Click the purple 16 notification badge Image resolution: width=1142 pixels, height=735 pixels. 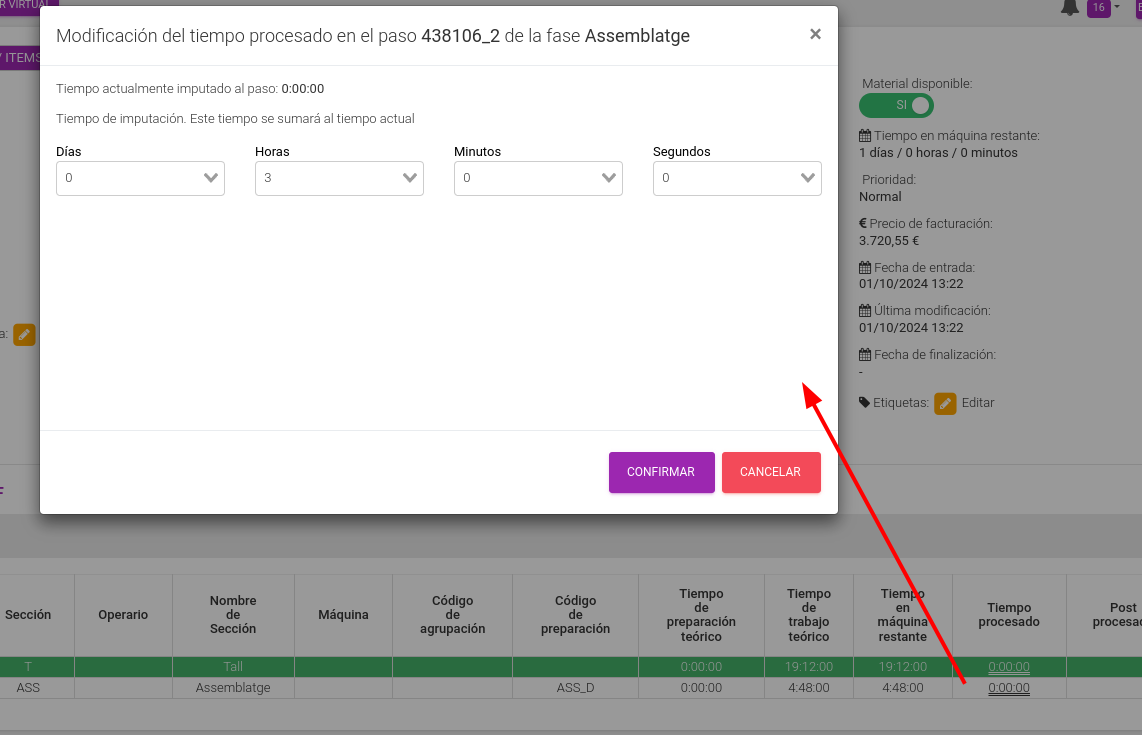[1098, 8]
